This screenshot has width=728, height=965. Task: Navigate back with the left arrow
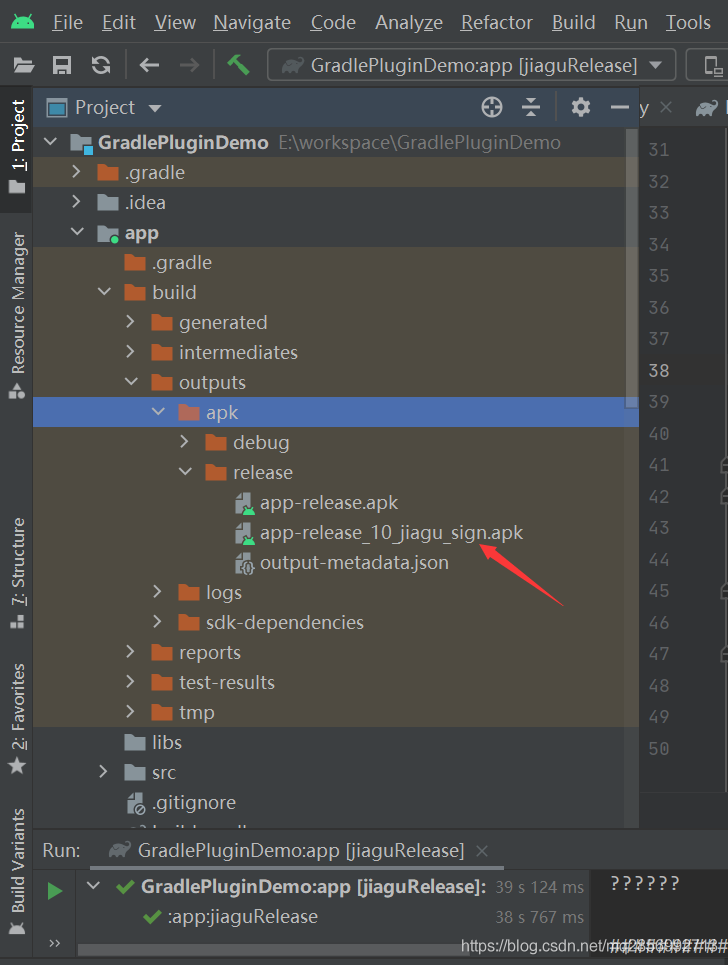click(x=150, y=65)
